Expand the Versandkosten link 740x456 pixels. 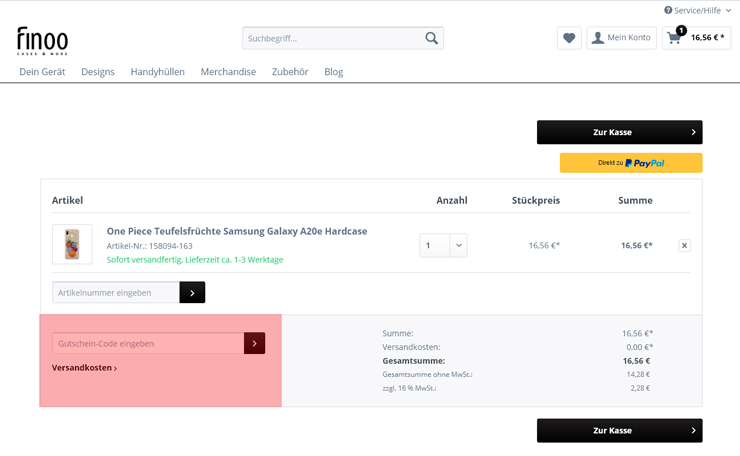point(84,368)
